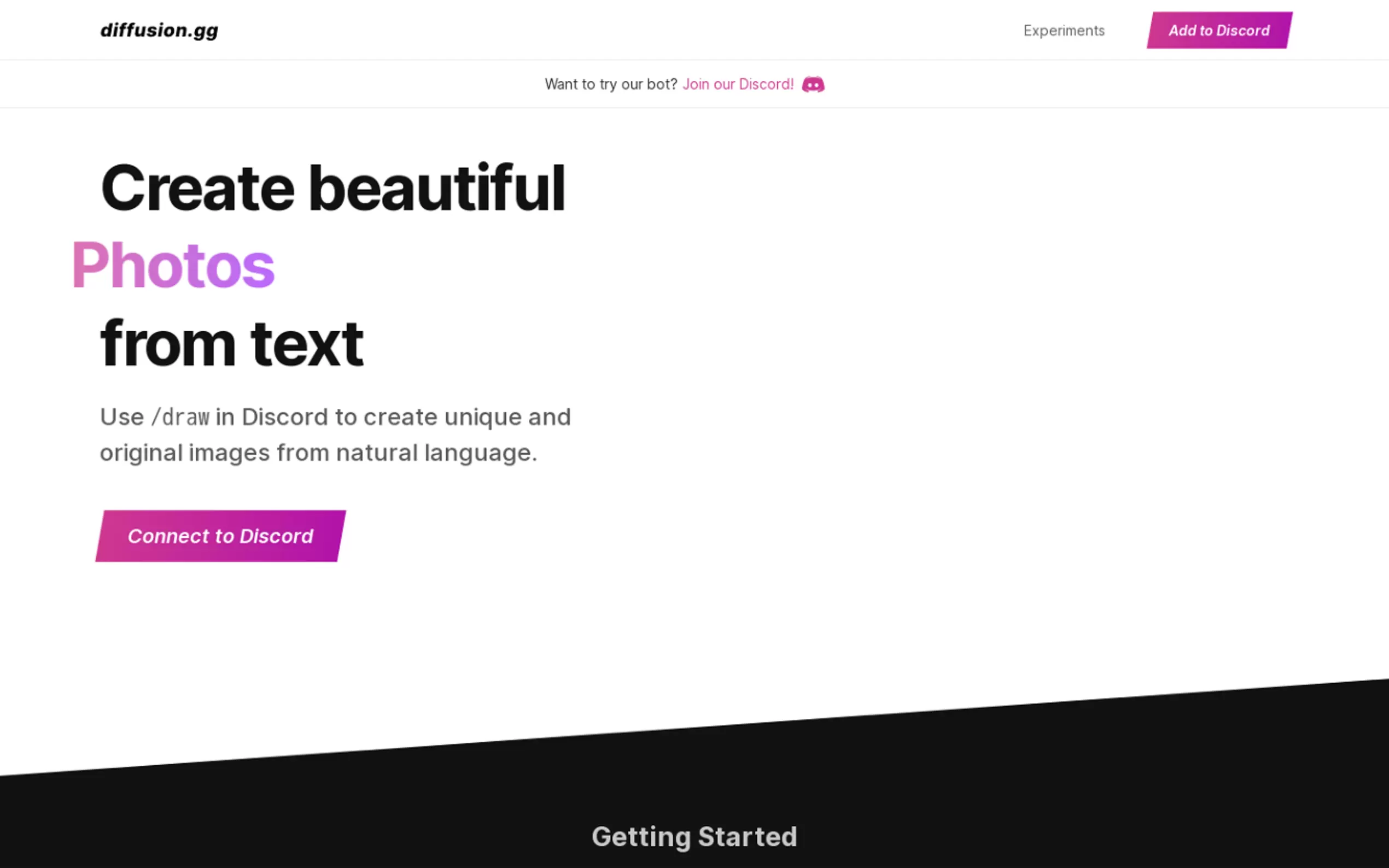Screen dimensions: 1389x868
Task: Click the word 'Started' in dark section
Action: point(747,836)
